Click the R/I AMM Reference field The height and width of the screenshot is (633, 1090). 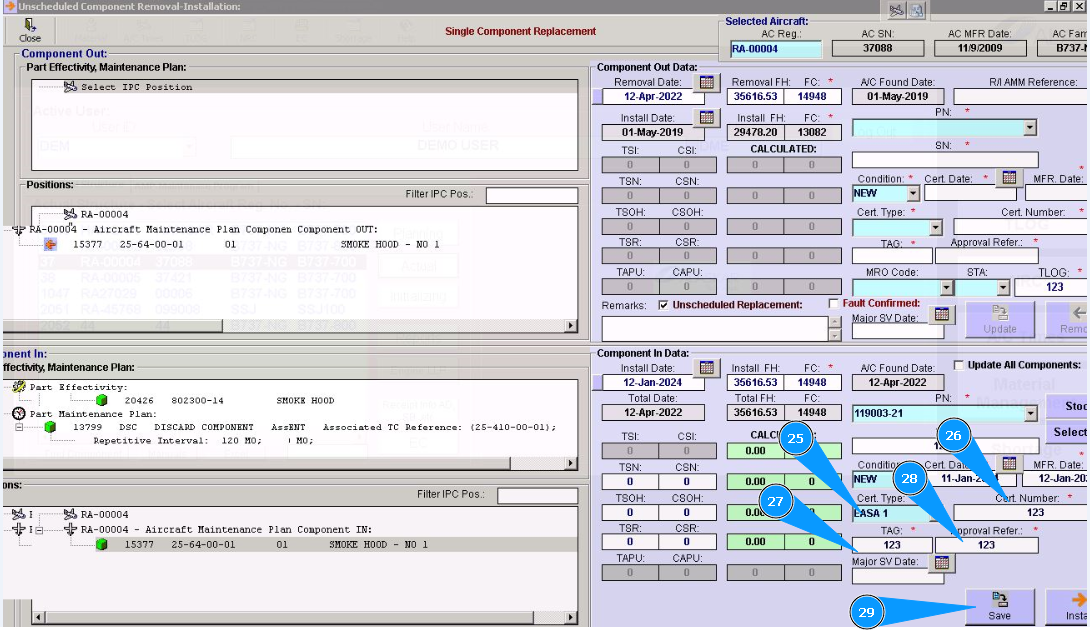click(1020, 97)
